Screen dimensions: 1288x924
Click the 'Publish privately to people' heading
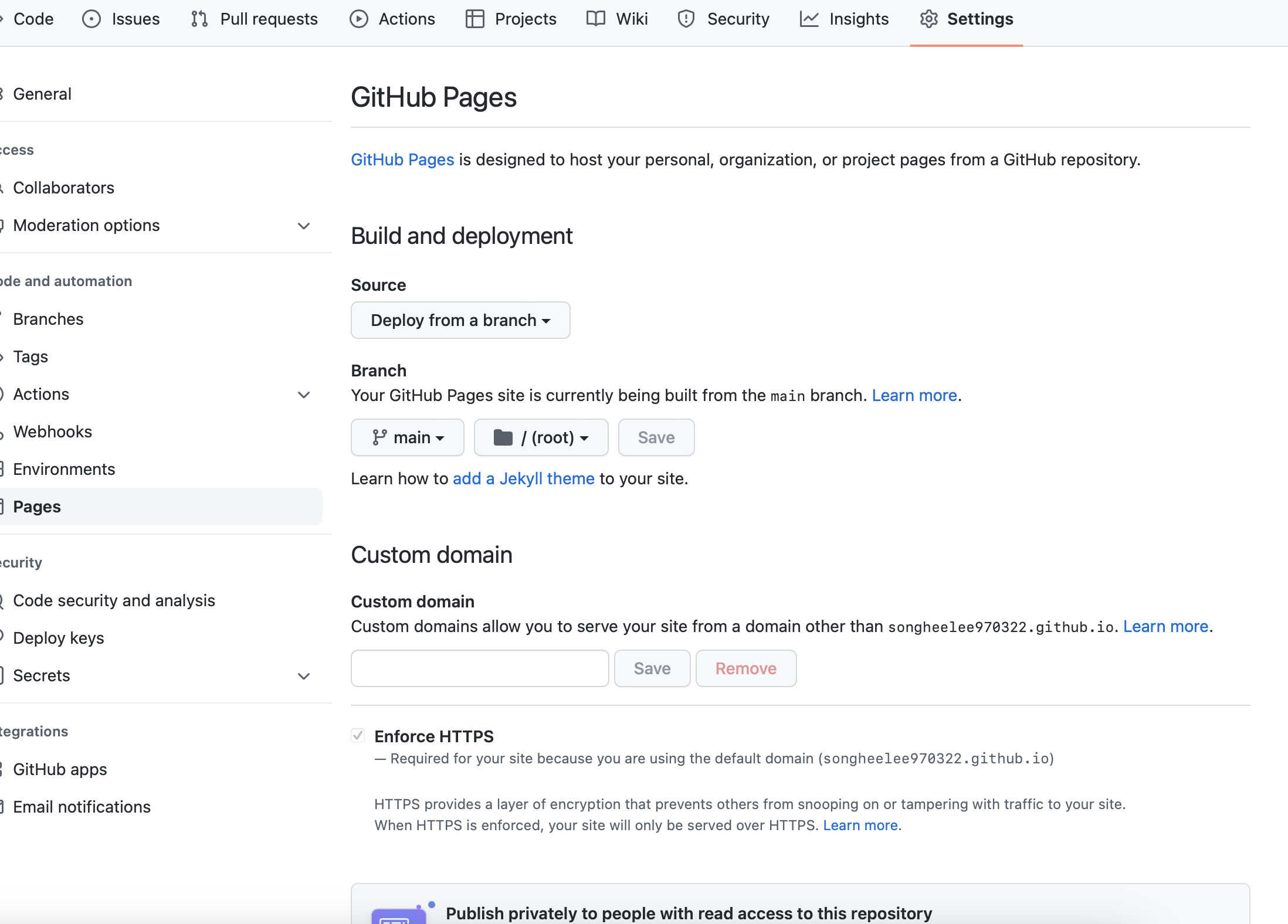click(689, 913)
